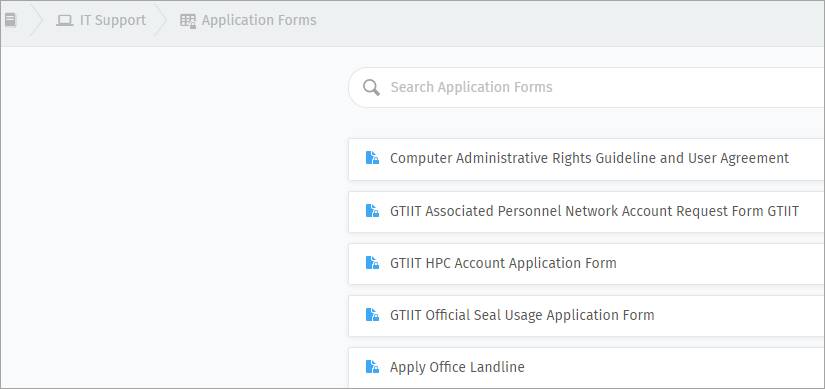The width and height of the screenshot is (825, 389).
Task: Open Apply Office Landline form
Action: click(x=457, y=367)
